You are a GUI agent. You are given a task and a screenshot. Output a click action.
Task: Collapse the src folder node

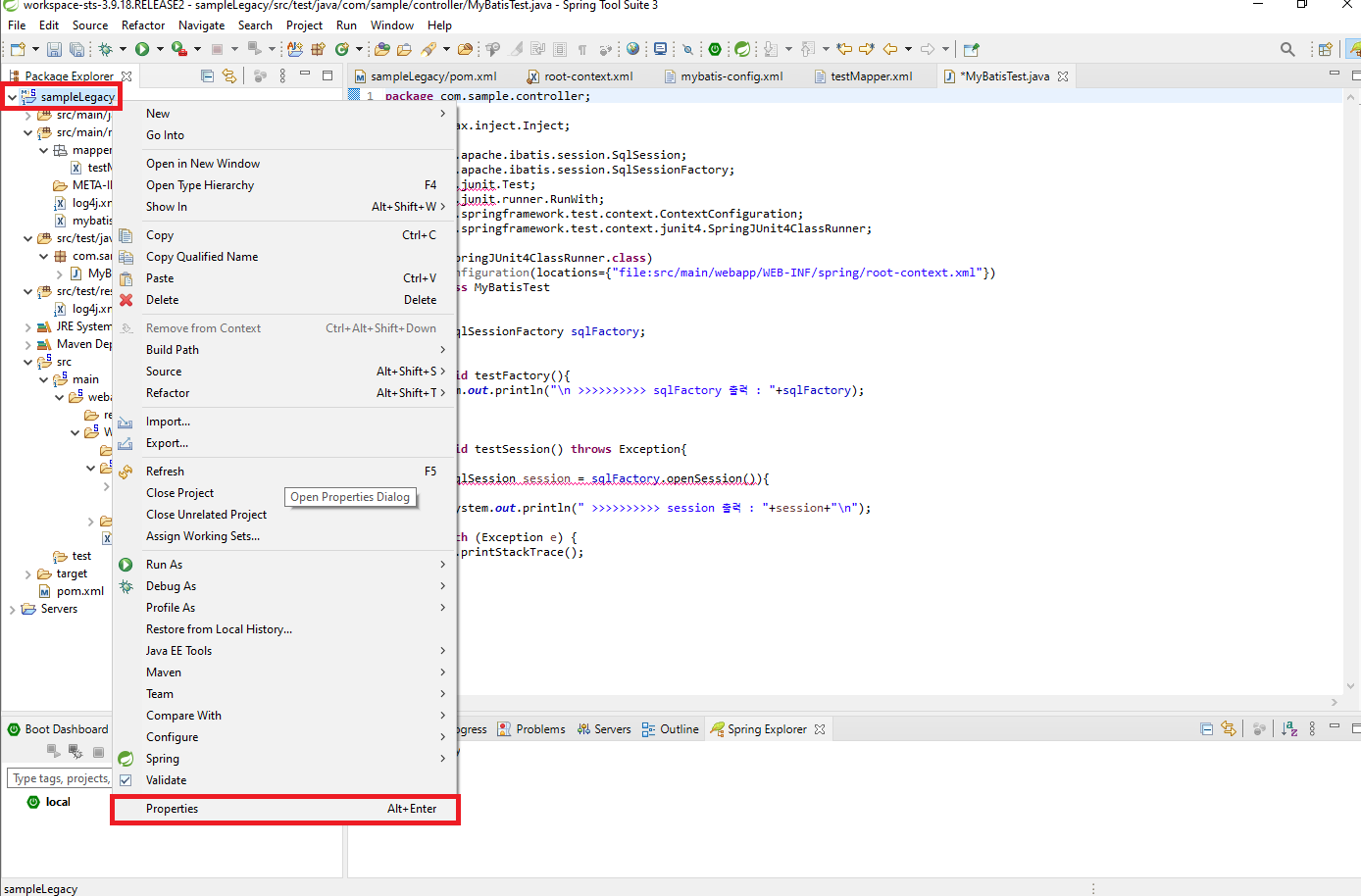(x=27, y=362)
